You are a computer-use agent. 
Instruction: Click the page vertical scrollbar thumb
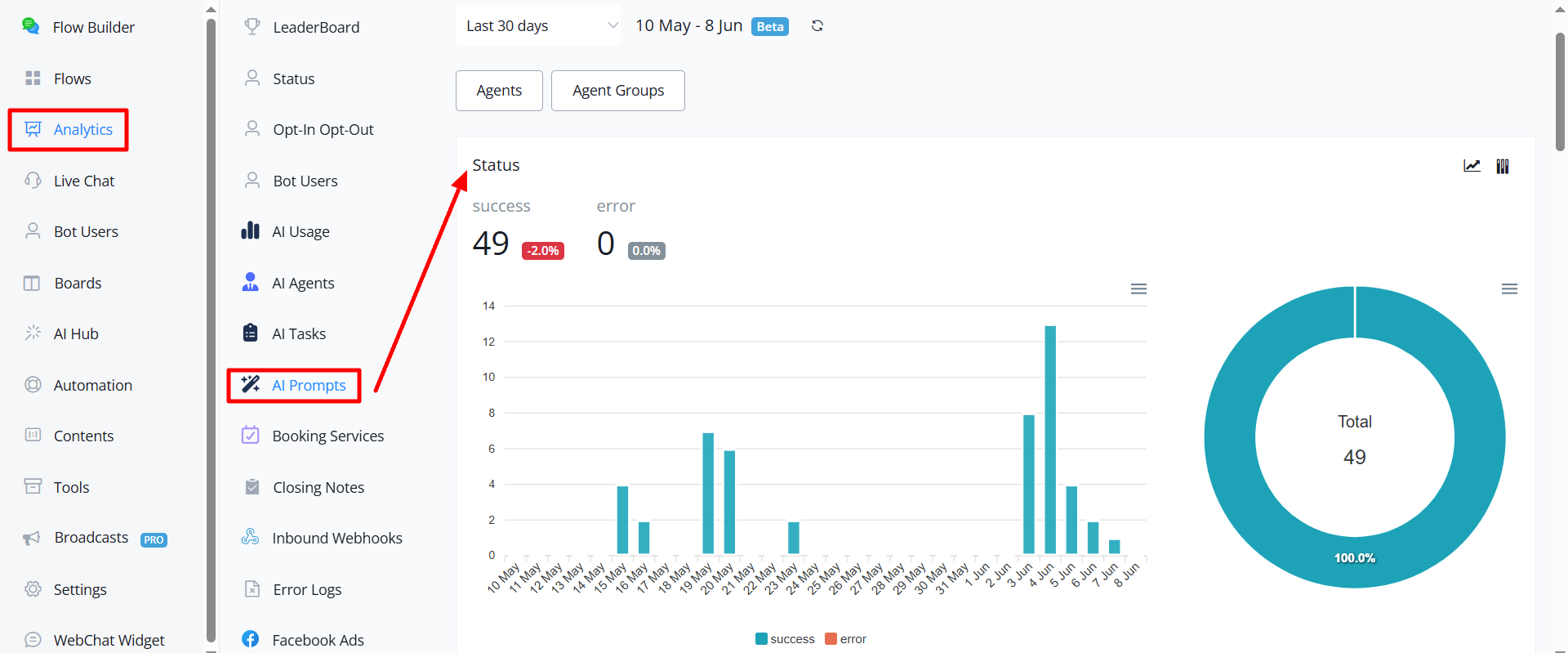[1560, 92]
